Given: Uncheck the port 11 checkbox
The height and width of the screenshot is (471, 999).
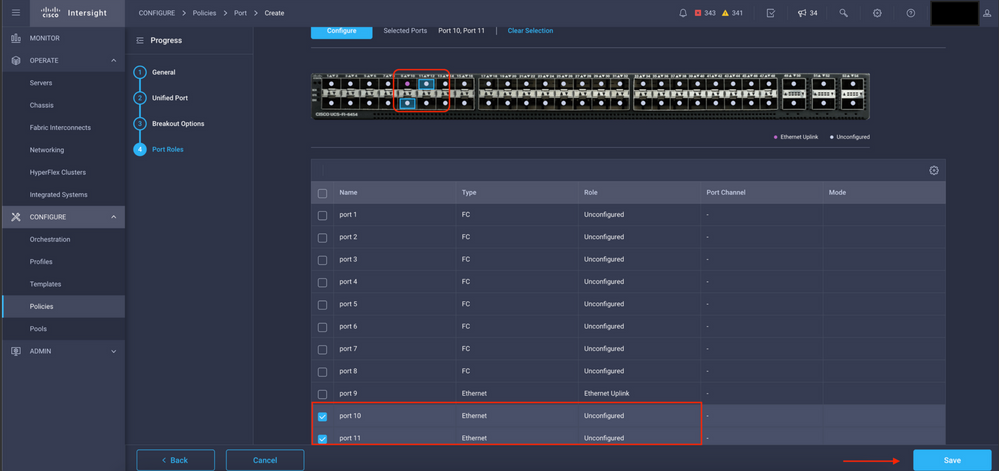Looking at the screenshot, I should (x=322, y=438).
